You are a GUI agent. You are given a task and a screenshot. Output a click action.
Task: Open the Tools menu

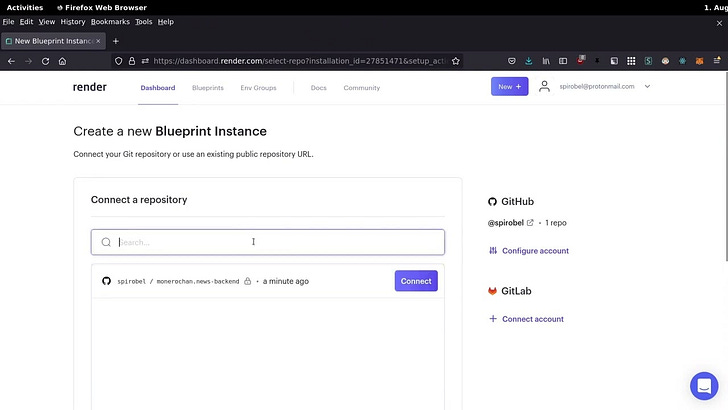click(143, 22)
